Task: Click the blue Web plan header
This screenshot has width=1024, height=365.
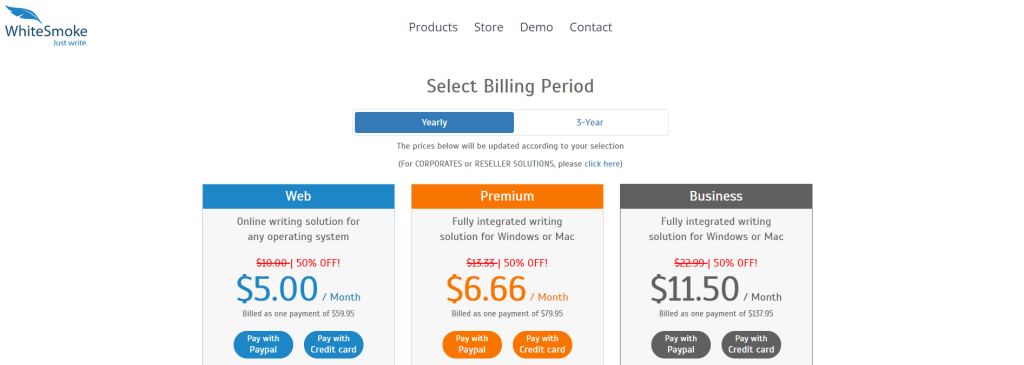Action: tap(298, 196)
